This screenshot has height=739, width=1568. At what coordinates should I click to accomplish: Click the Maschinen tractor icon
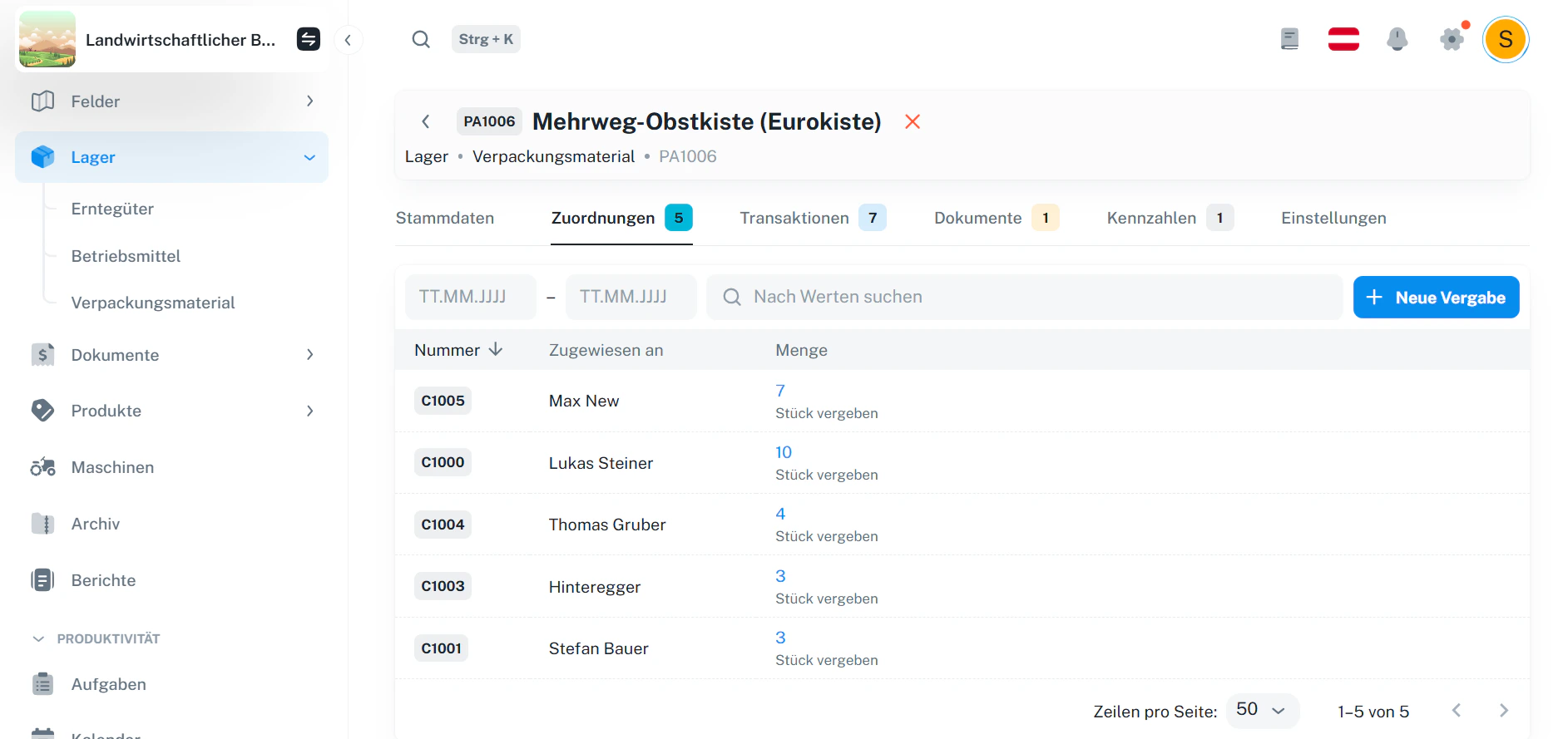point(42,467)
